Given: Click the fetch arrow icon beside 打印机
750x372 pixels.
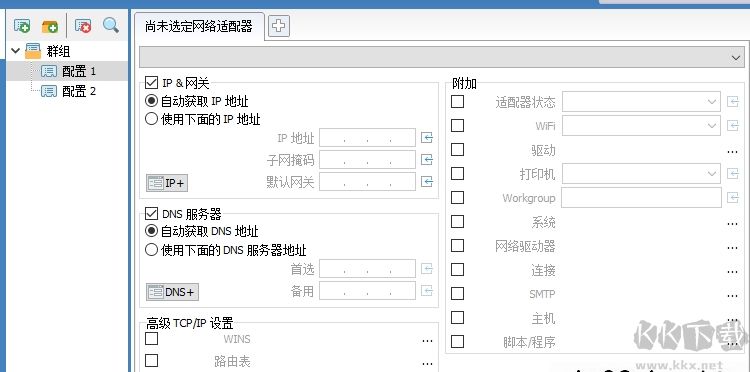Looking at the screenshot, I should pyautogui.click(x=732, y=174).
